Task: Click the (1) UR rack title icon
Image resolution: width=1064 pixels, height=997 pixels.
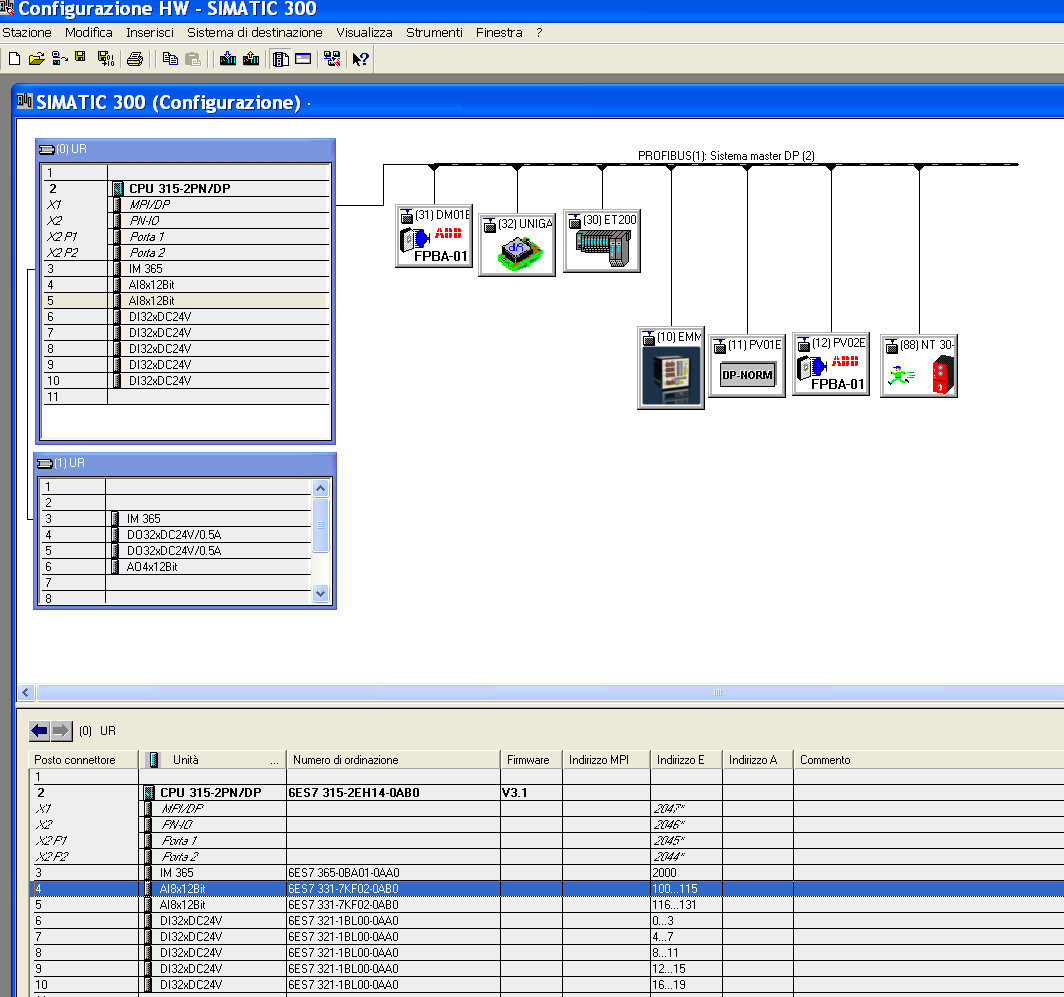Action: [x=45, y=464]
